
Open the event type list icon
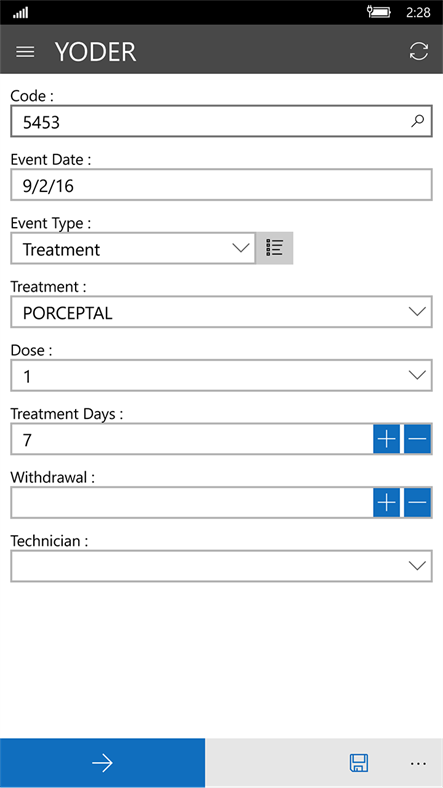coord(274,248)
